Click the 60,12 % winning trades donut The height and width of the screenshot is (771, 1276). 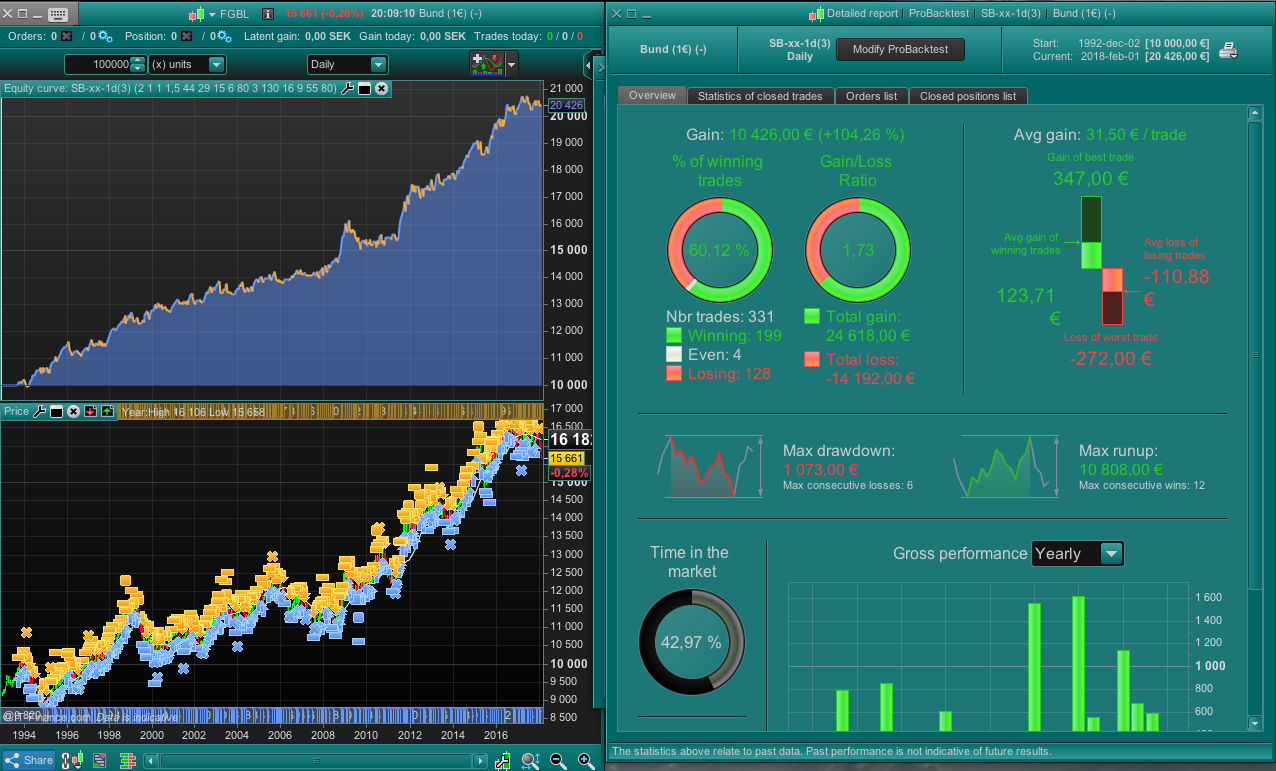point(720,250)
